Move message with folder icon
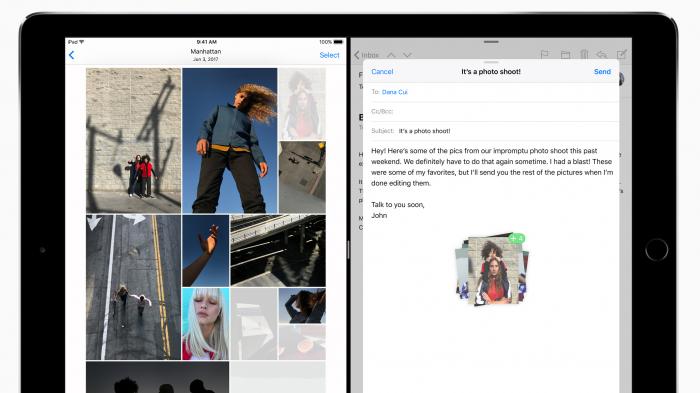 pyautogui.click(x=565, y=54)
